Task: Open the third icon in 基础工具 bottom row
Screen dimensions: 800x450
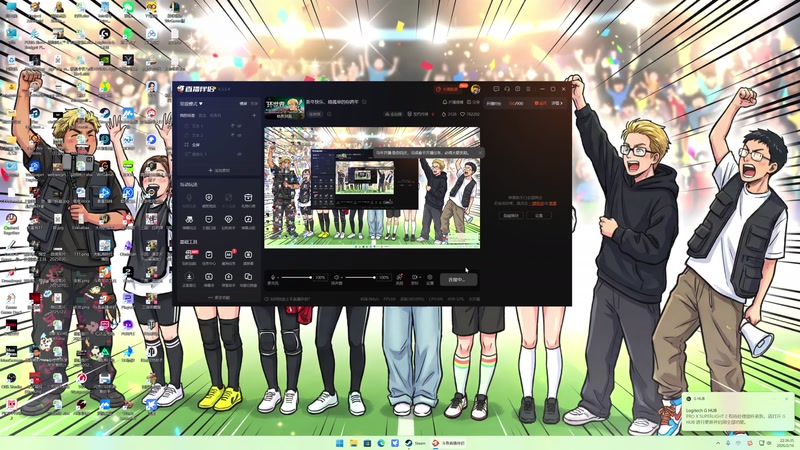Action: tap(228, 279)
